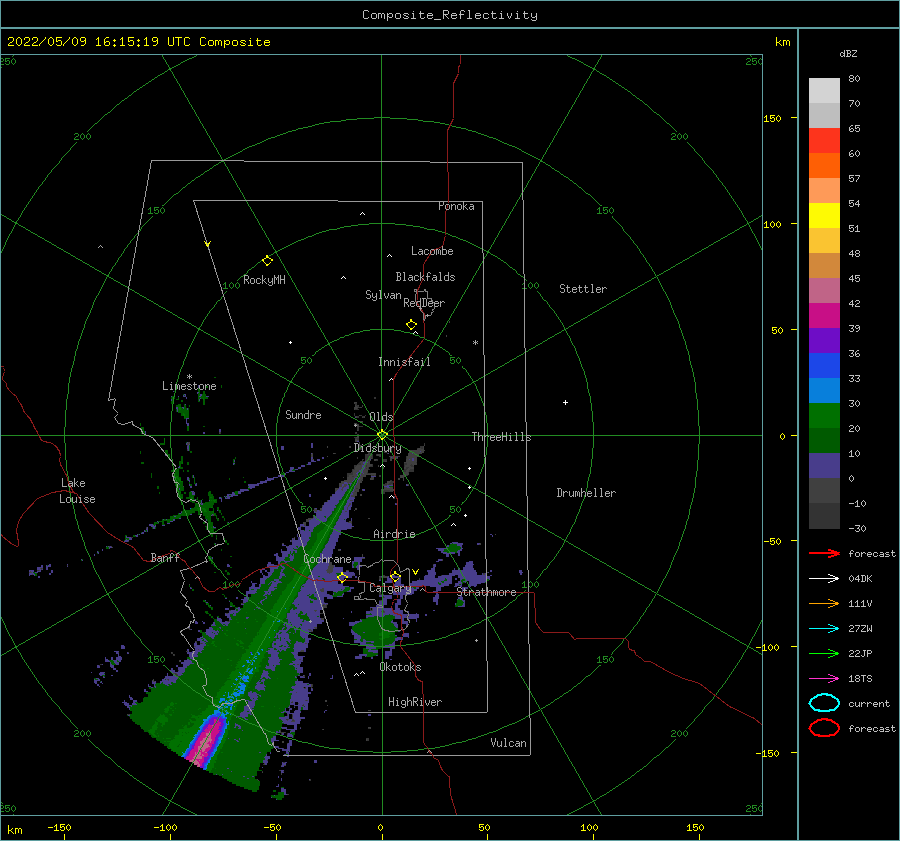This screenshot has height=841, width=900.
Task: Click the ThreeHills city label
Action: (x=501, y=437)
